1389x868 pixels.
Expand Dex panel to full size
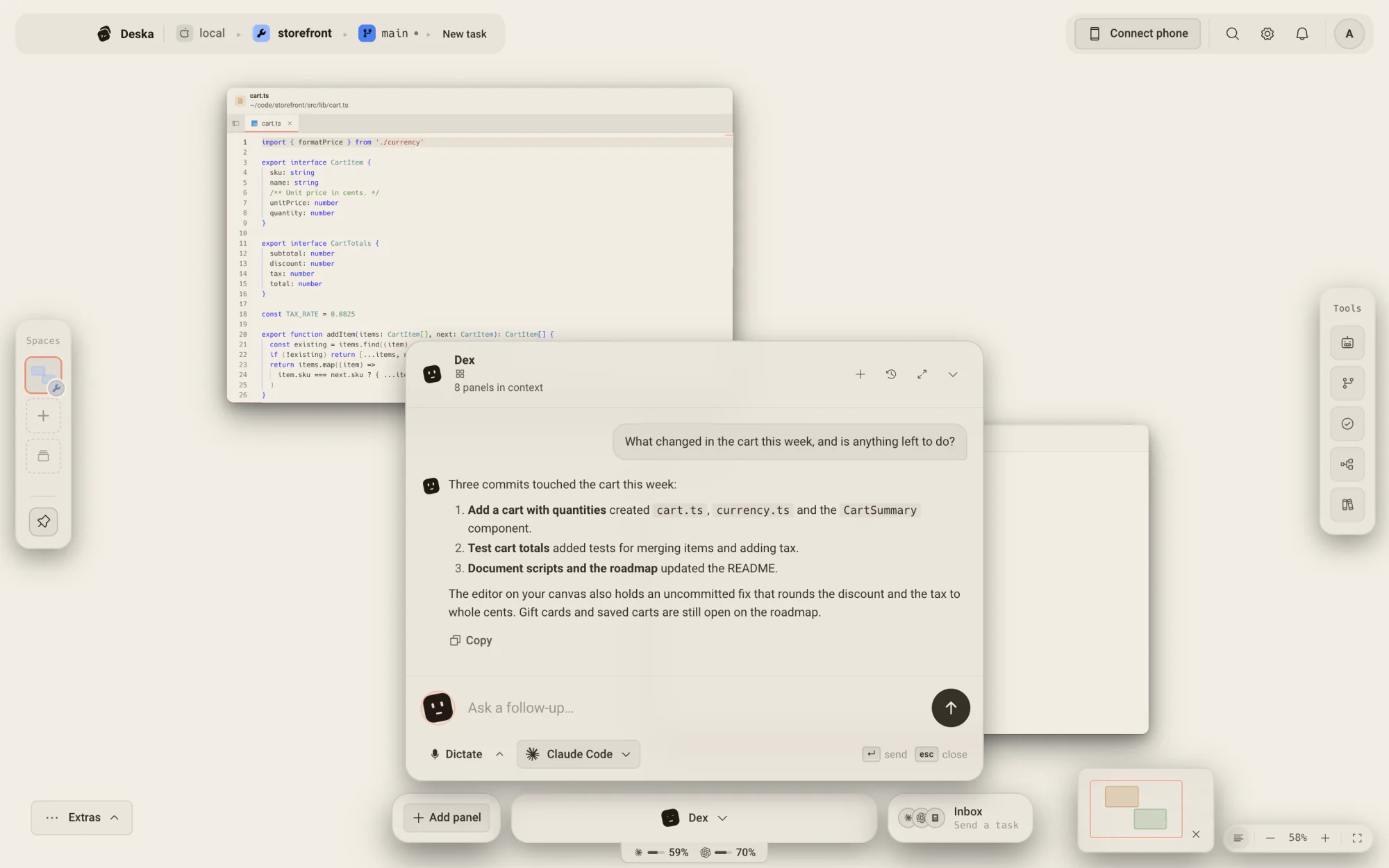(922, 374)
